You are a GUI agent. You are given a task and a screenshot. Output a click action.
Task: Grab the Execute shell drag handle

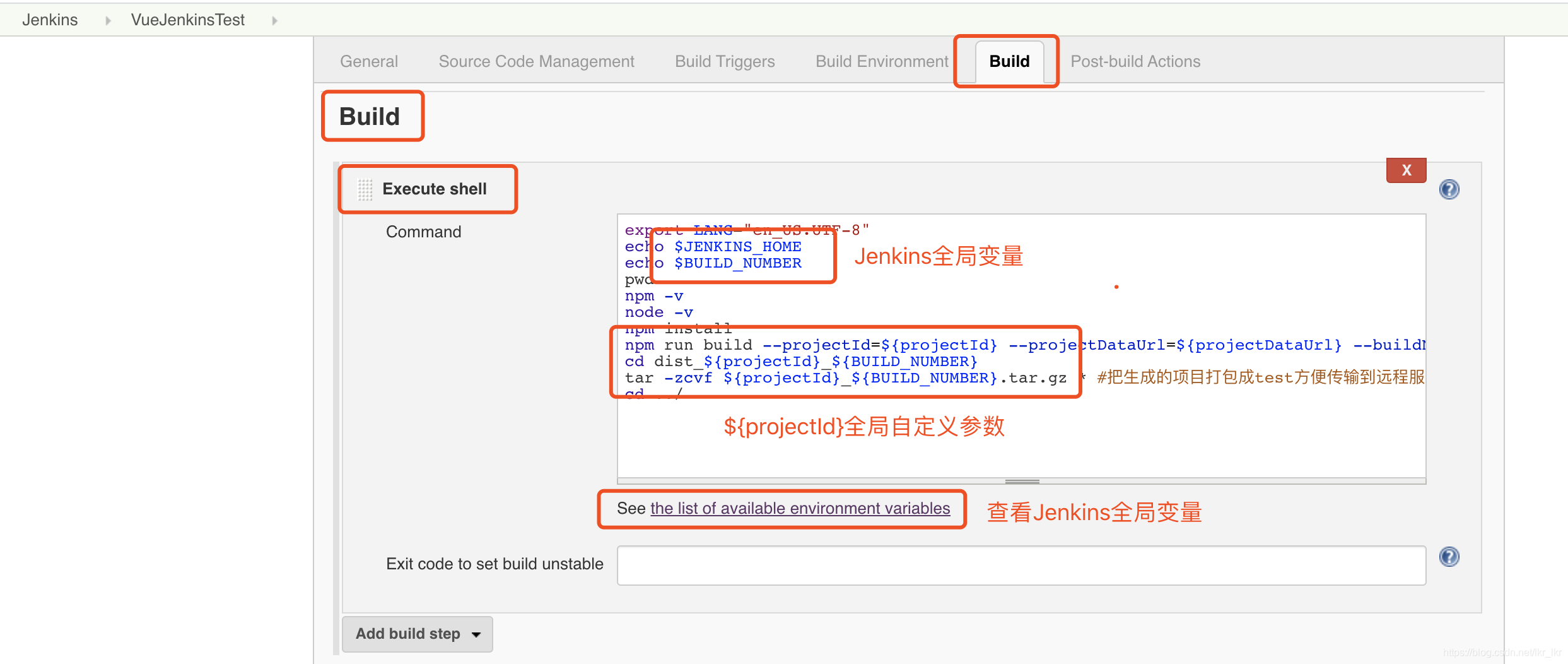(365, 189)
